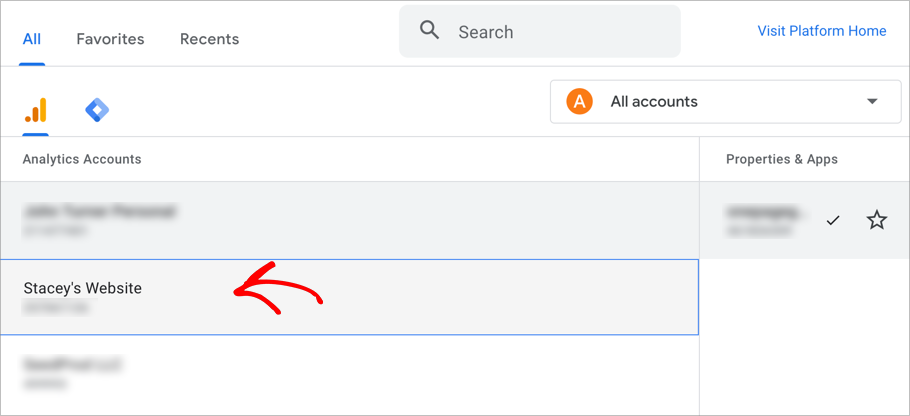The image size is (910, 416).
Task: Focus the Search input field
Action: (x=560, y=32)
